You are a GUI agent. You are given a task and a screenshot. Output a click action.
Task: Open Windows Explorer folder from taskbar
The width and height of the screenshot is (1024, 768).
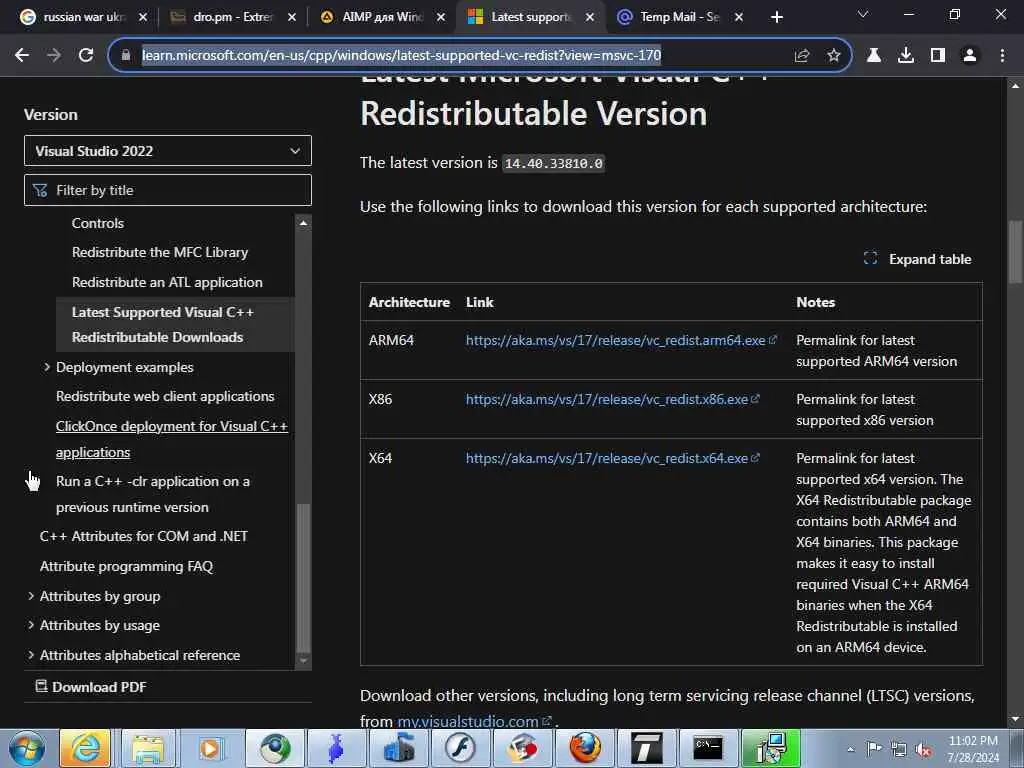click(148, 748)
